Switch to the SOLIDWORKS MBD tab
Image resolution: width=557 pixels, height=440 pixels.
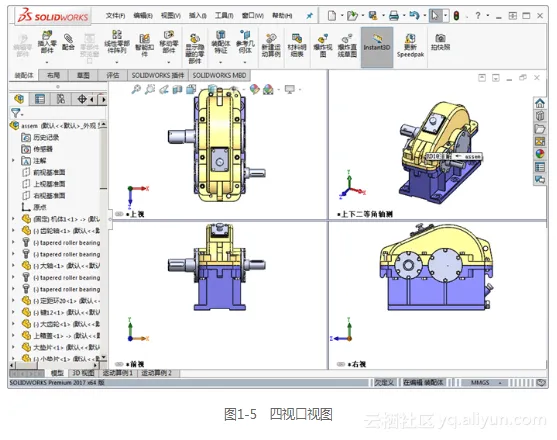(219, 75)
